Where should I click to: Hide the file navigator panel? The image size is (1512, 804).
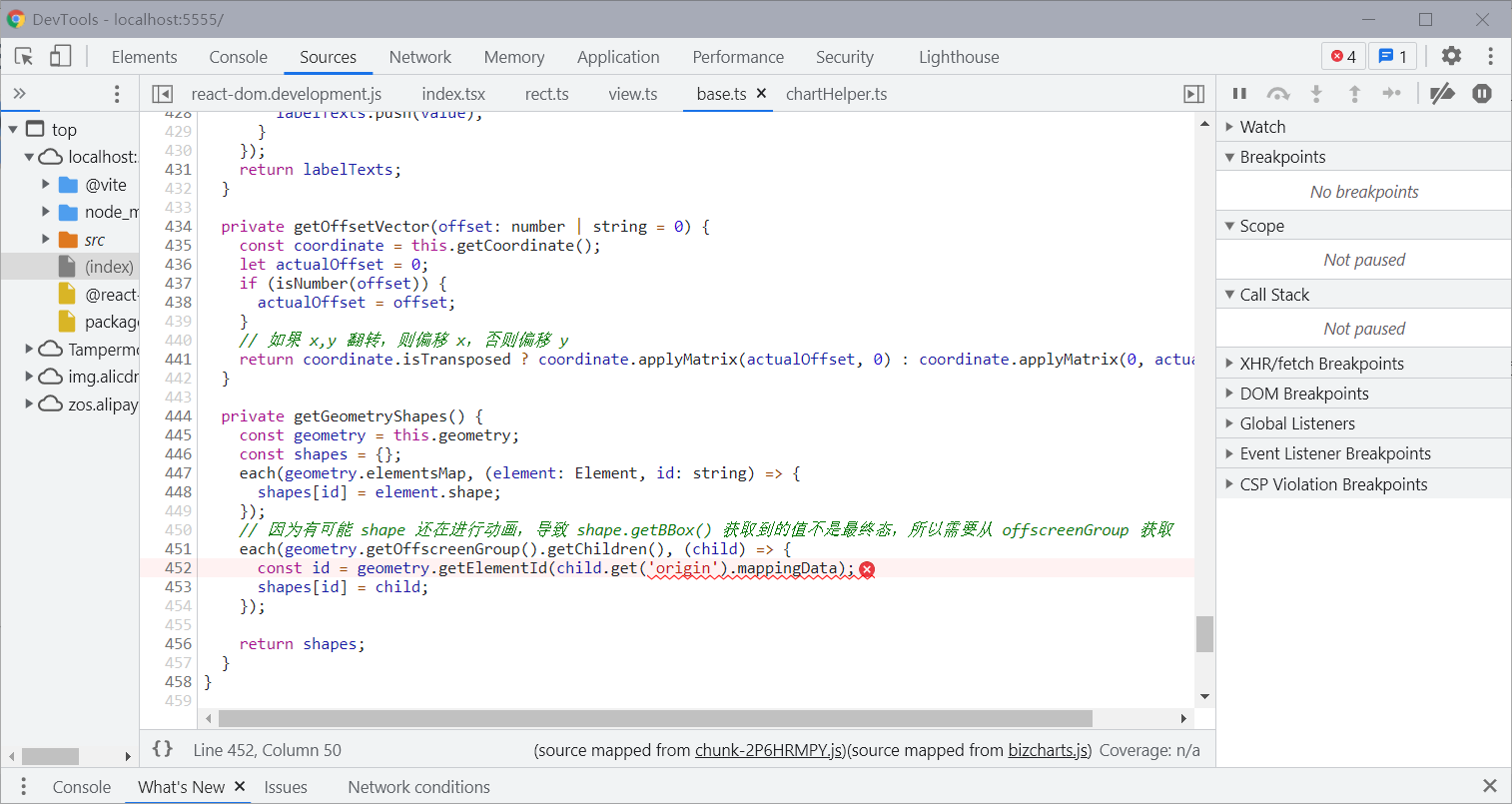pyautogui.click(x=162, y=94)
